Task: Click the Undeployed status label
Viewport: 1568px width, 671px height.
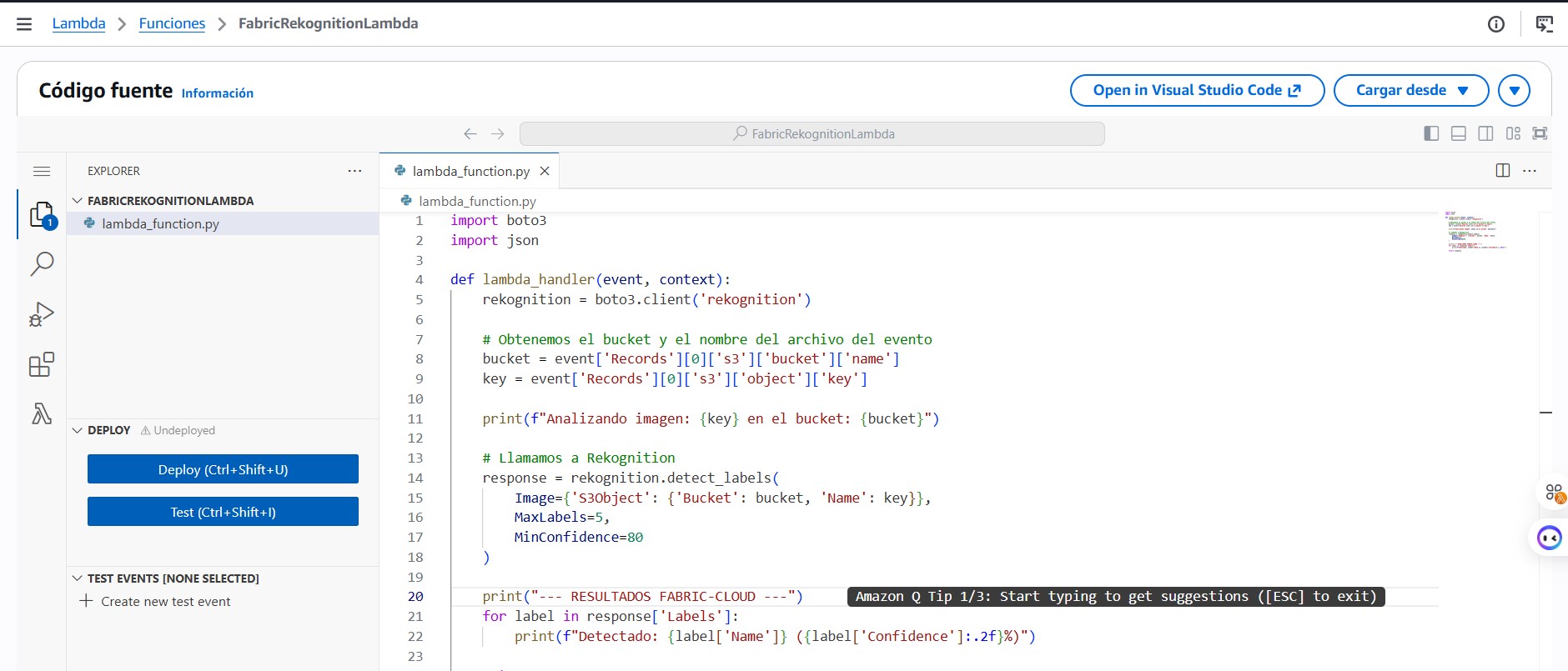Action: point(178,430)
